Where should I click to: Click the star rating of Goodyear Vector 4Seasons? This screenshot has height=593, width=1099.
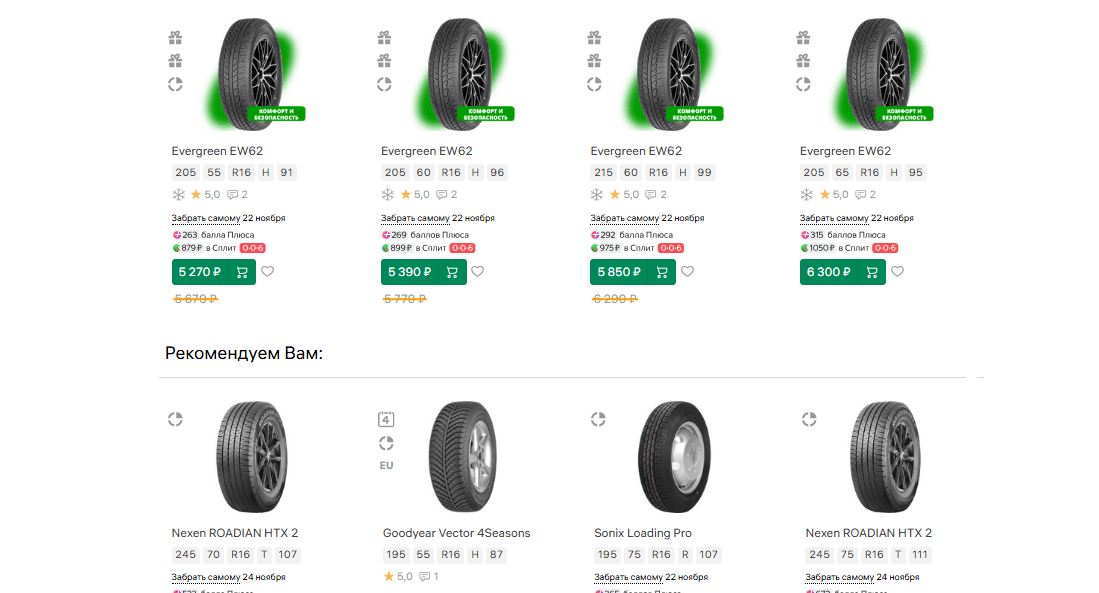398,577
